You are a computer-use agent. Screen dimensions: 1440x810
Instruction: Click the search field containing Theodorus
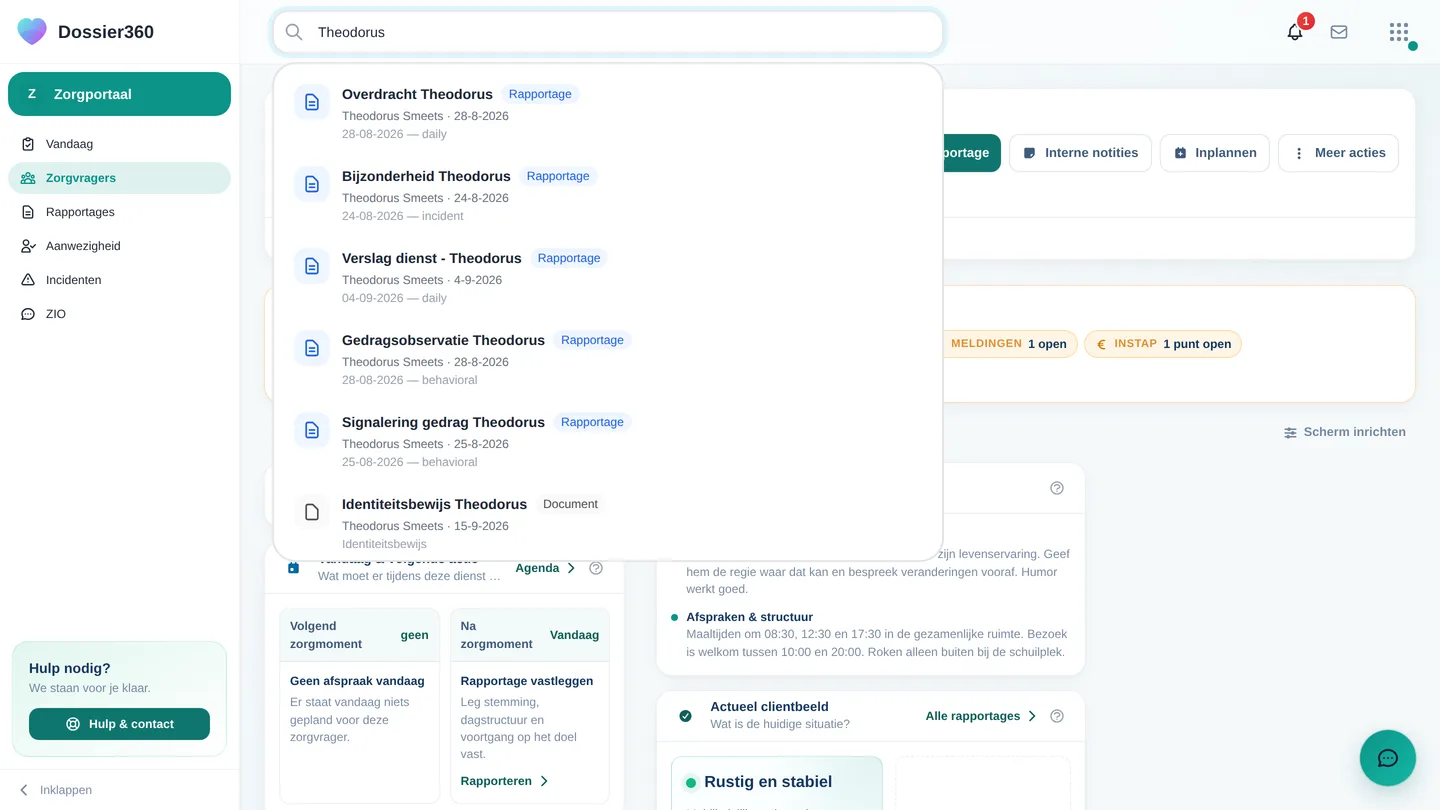click(x=608, y=32)
